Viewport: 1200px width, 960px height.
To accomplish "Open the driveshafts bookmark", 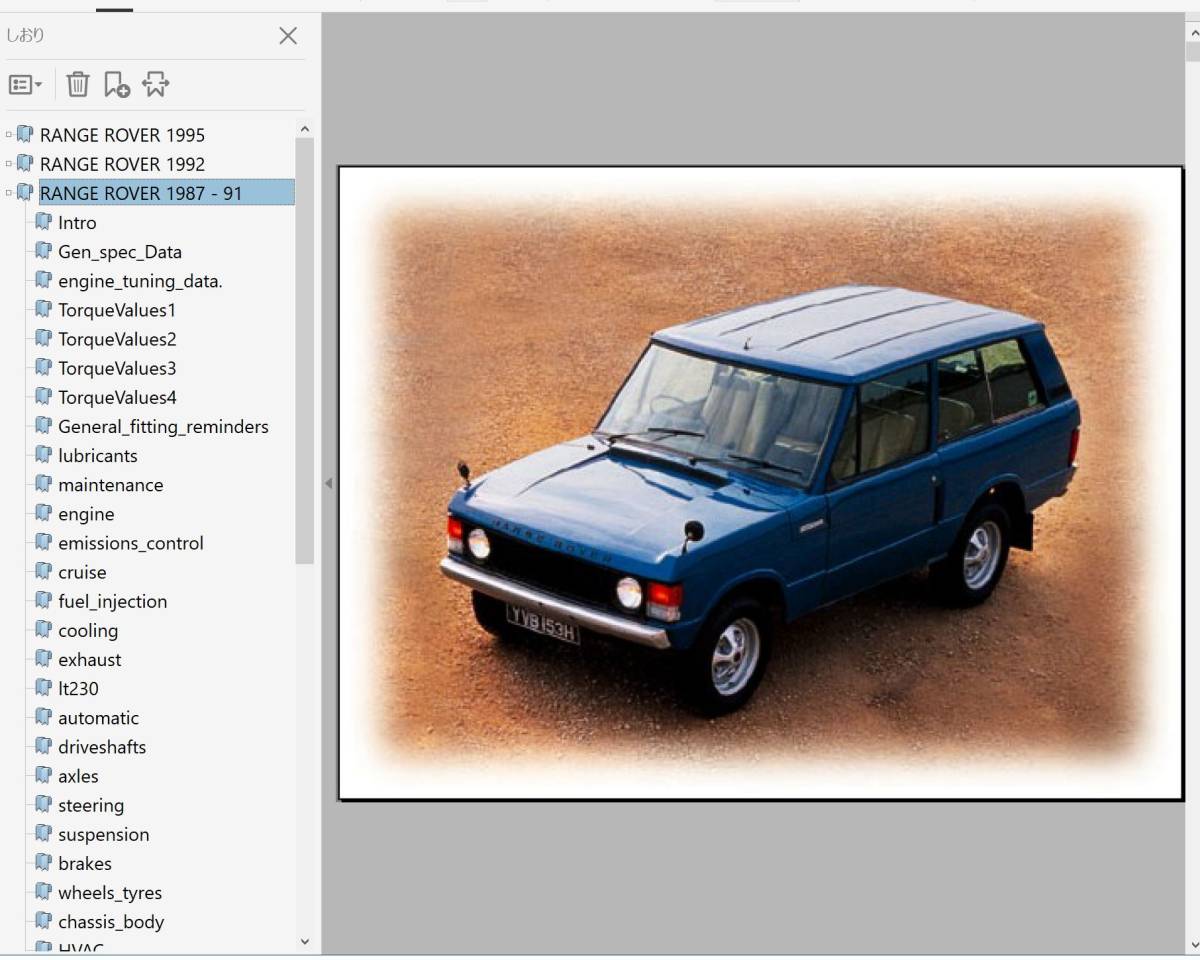I will point(102,747).
